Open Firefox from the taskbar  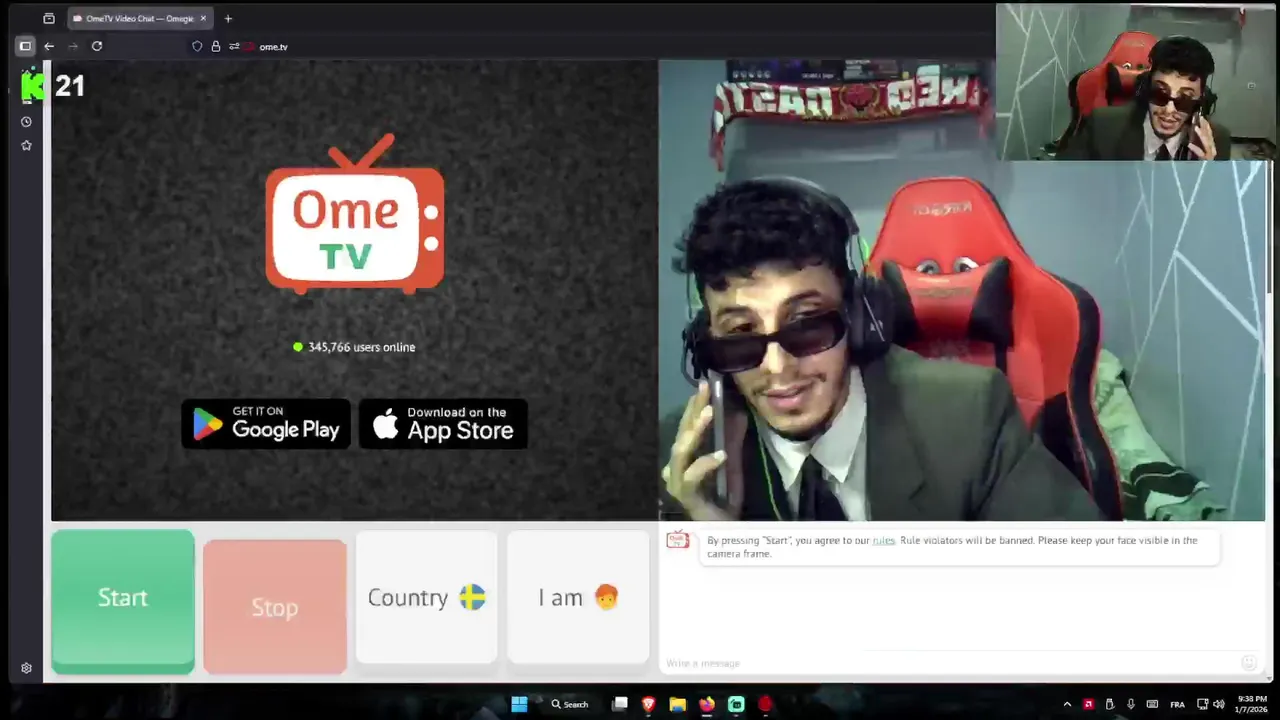click(x=707, y=704)
